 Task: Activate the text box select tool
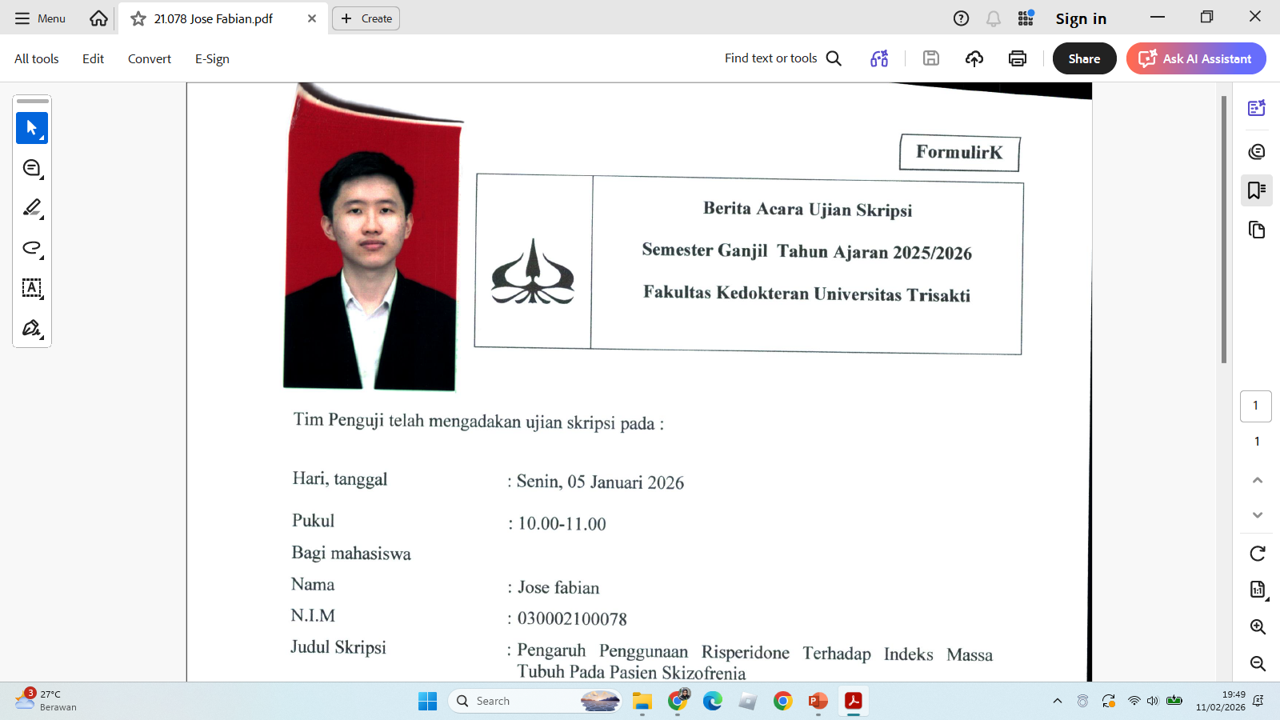pos(32,288)
